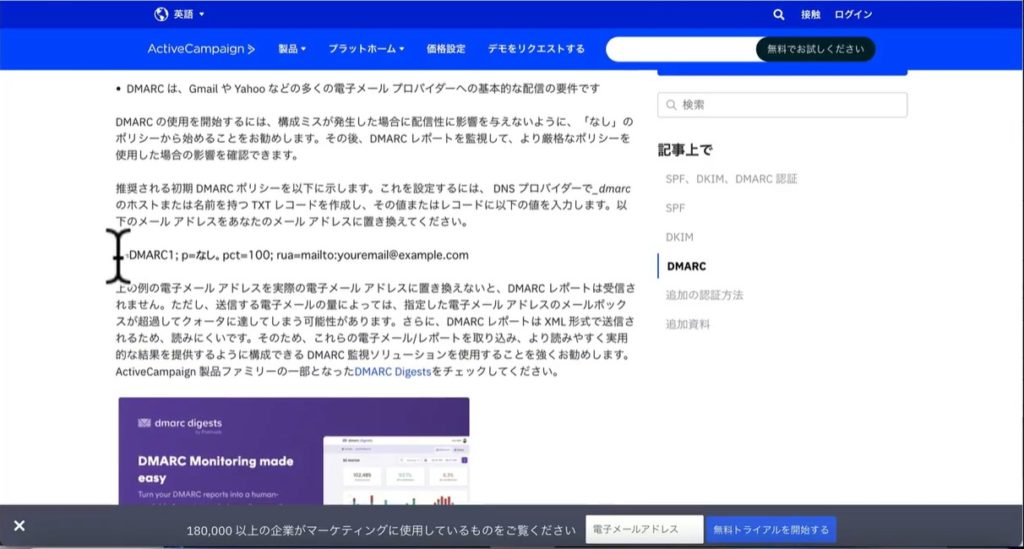Viewport: 1024px width, 549px height.
Task: Click the ログイン link
Action: click(x=853, y=15)
